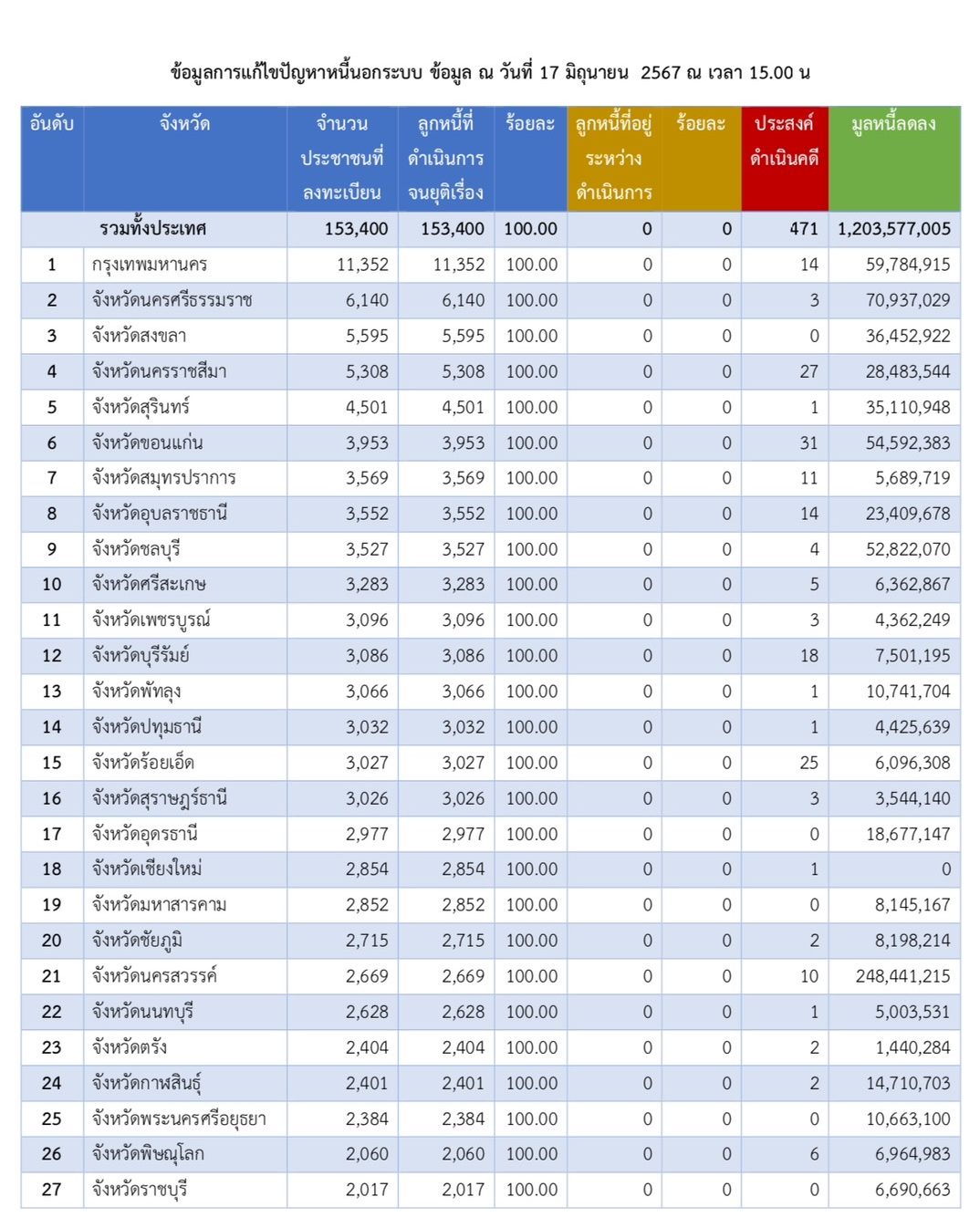Image resolution: width=980 pixels, height=1228 pixels.
Task: Click value 23,409,678
Action: click(908, 514)
